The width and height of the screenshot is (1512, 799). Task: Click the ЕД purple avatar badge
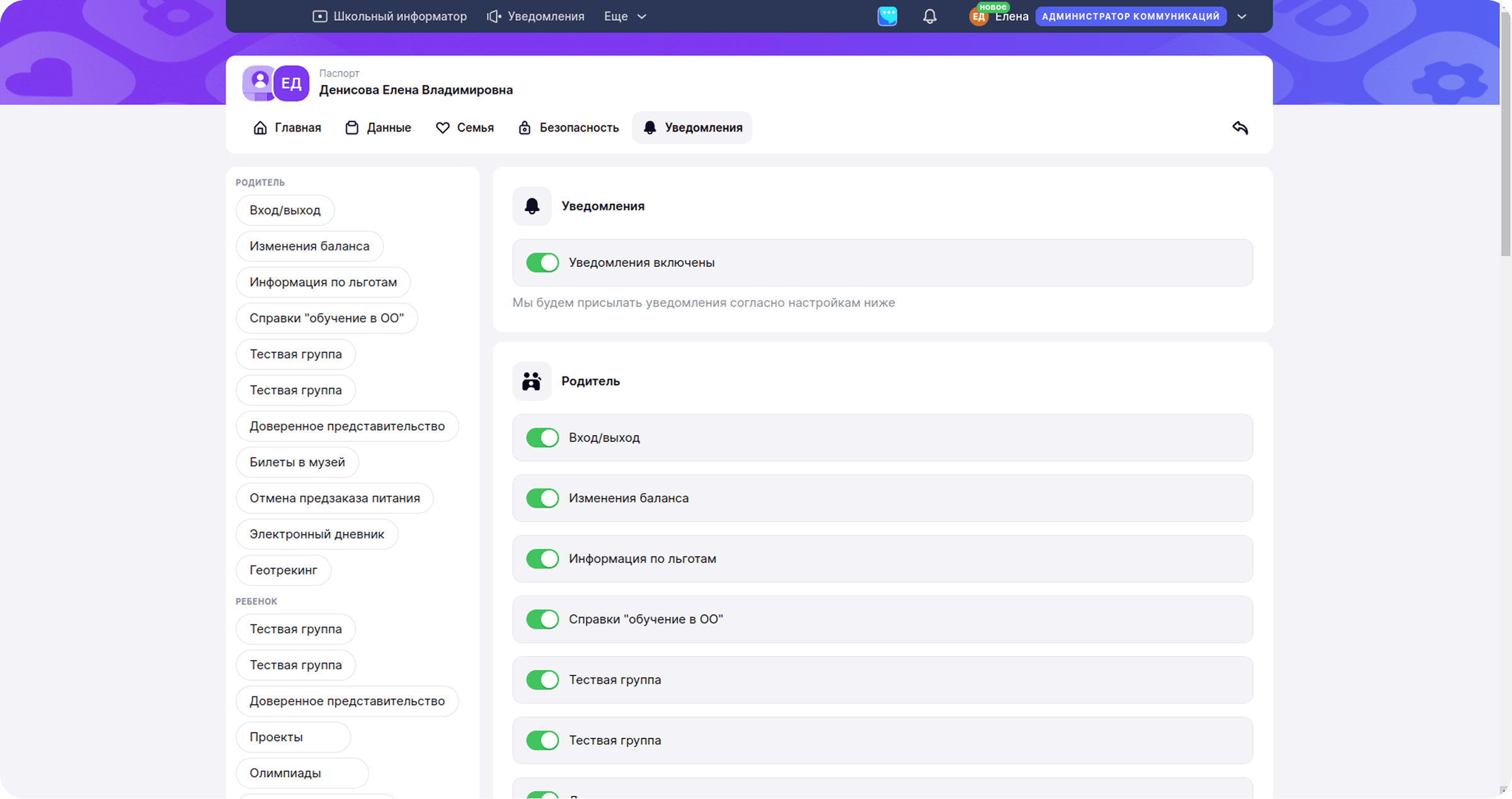click(x=291, y=83)
